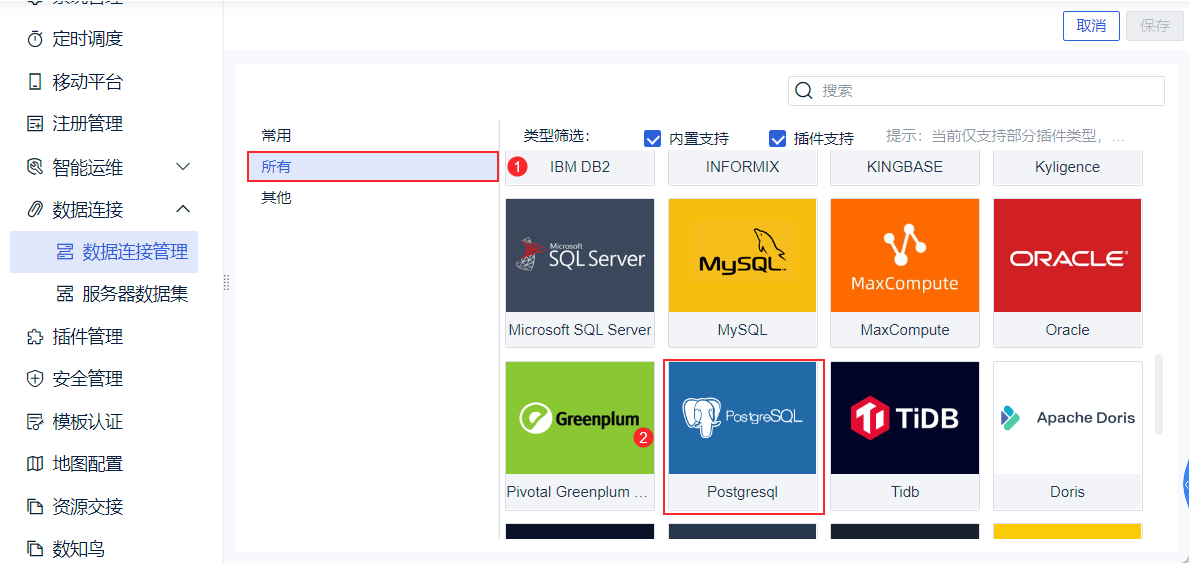Choose the Oracle logo tile
The image size is (1189, 563).
coord(1068,255)
